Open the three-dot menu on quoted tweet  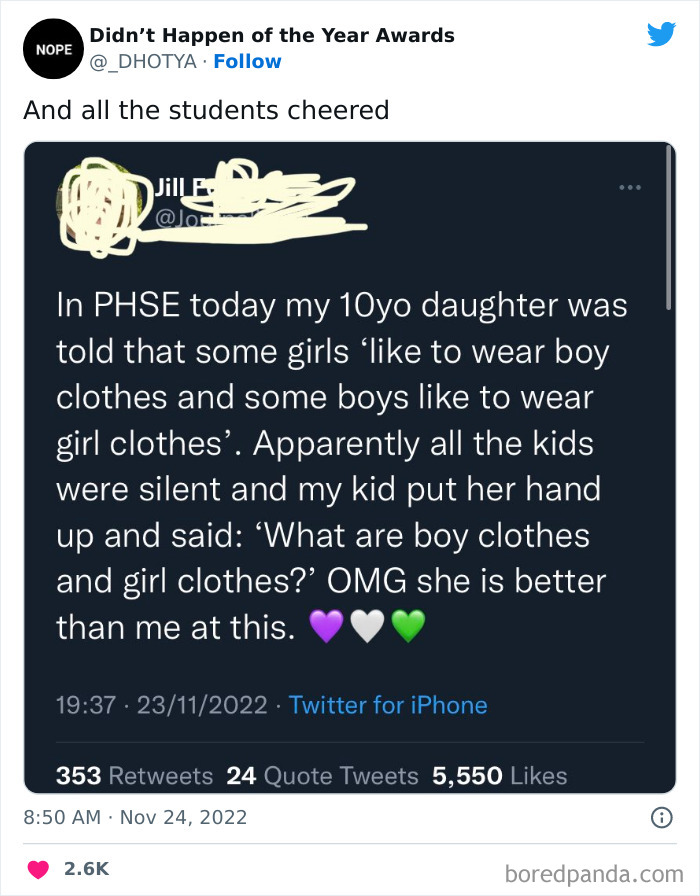(630, 187)
